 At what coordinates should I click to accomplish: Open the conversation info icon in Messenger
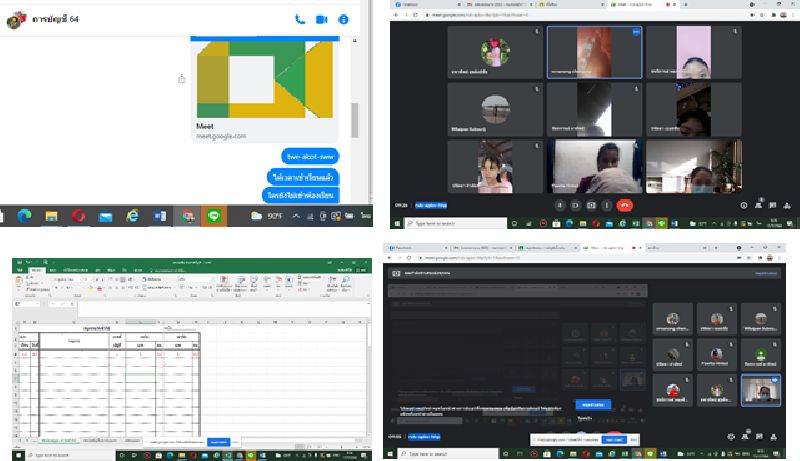(343, 19)
